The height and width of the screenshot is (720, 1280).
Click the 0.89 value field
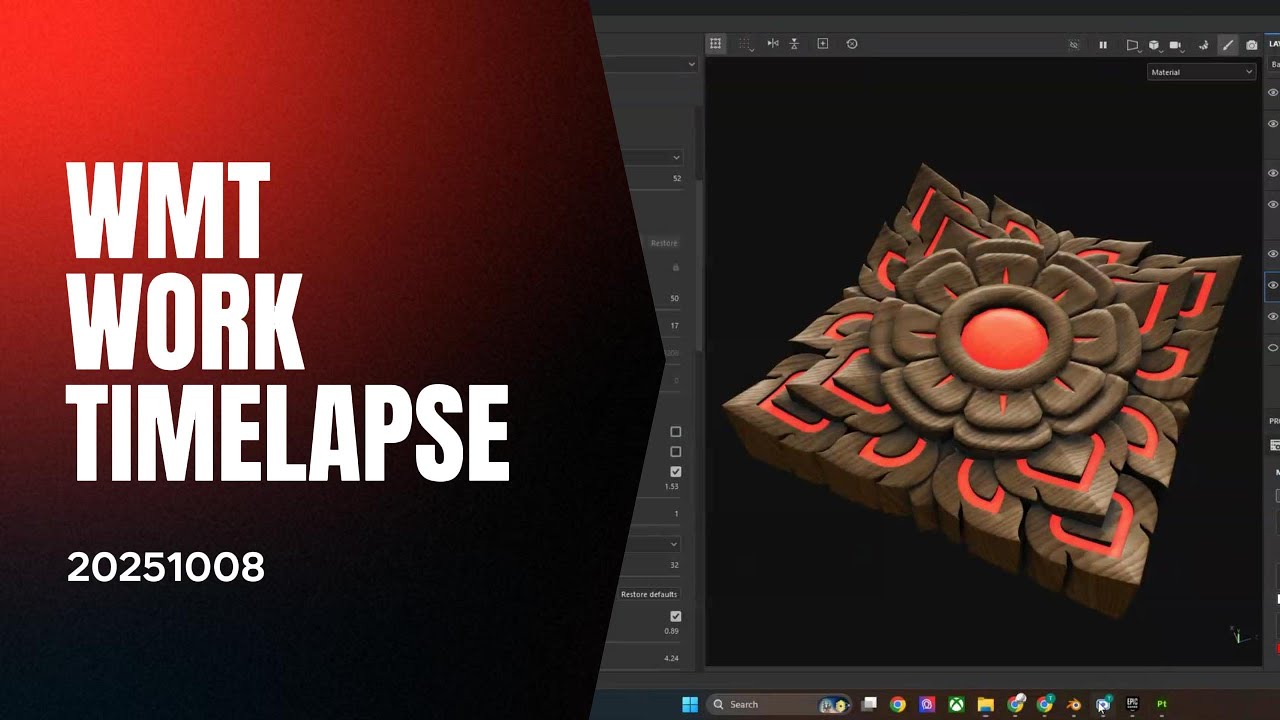(672, 631)
